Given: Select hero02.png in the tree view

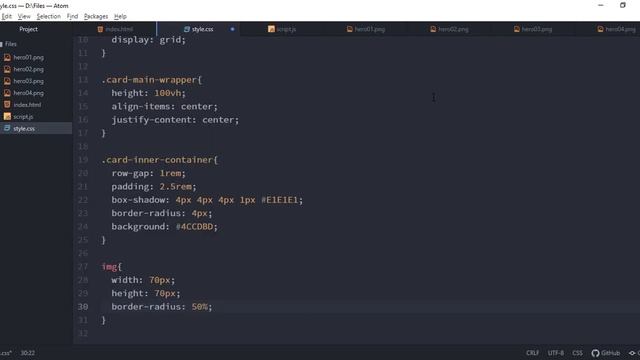Looking at the screenshot, I should coord(28,69).
